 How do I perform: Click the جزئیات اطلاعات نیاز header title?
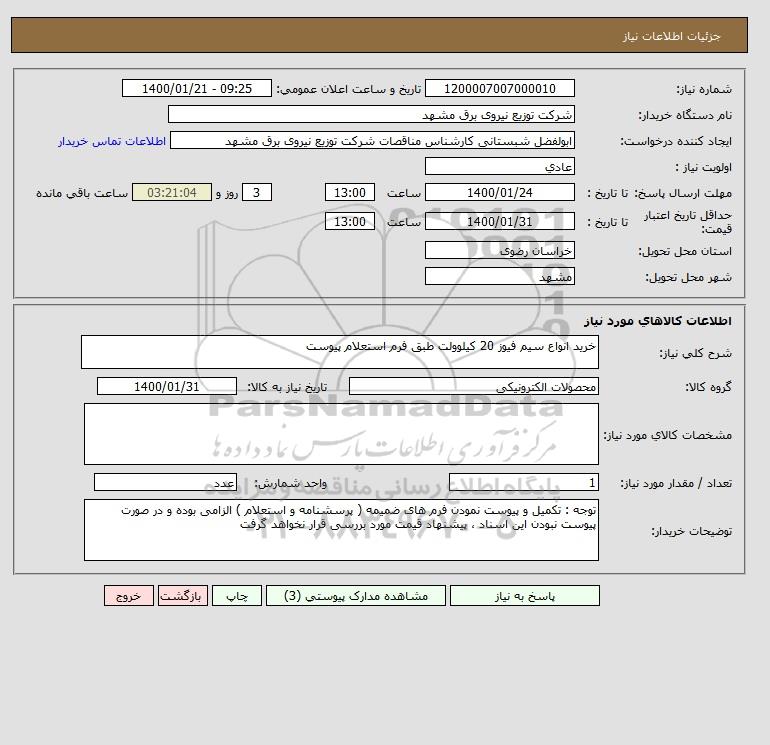pyautogui.click(x=671, y=36)
